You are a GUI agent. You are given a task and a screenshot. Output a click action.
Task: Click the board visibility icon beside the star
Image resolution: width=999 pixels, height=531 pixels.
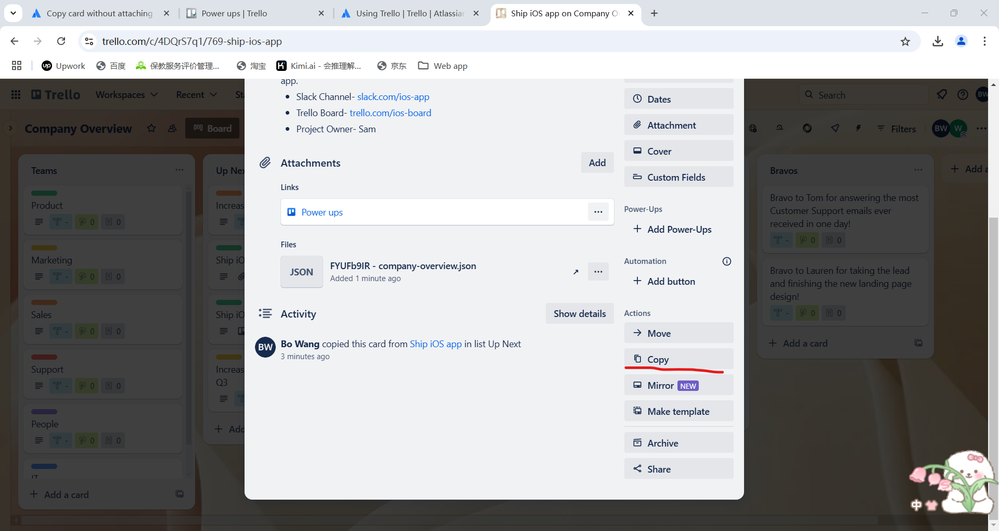click(172, 128)
